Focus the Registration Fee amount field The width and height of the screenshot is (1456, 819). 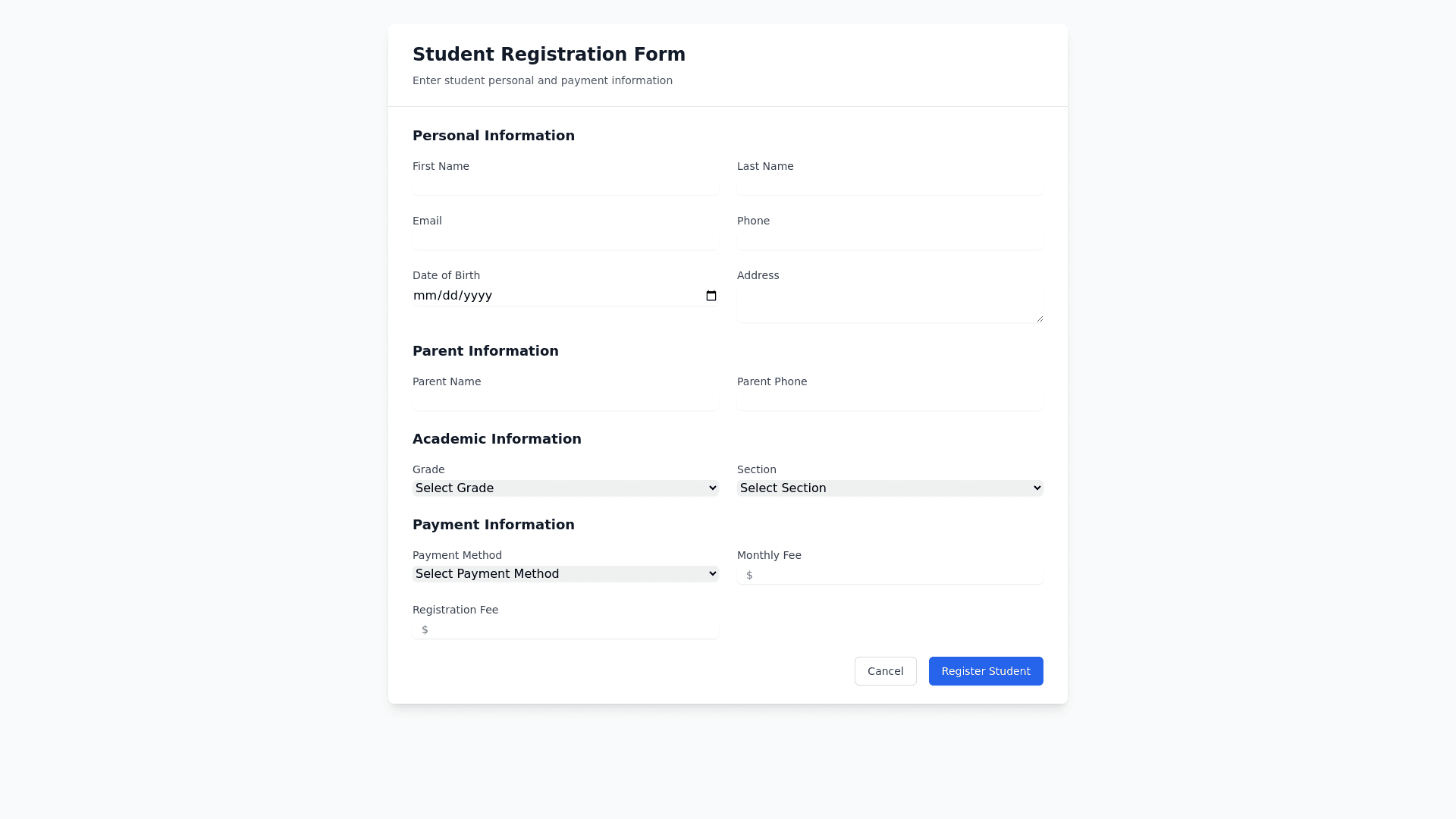click(570, 630)
